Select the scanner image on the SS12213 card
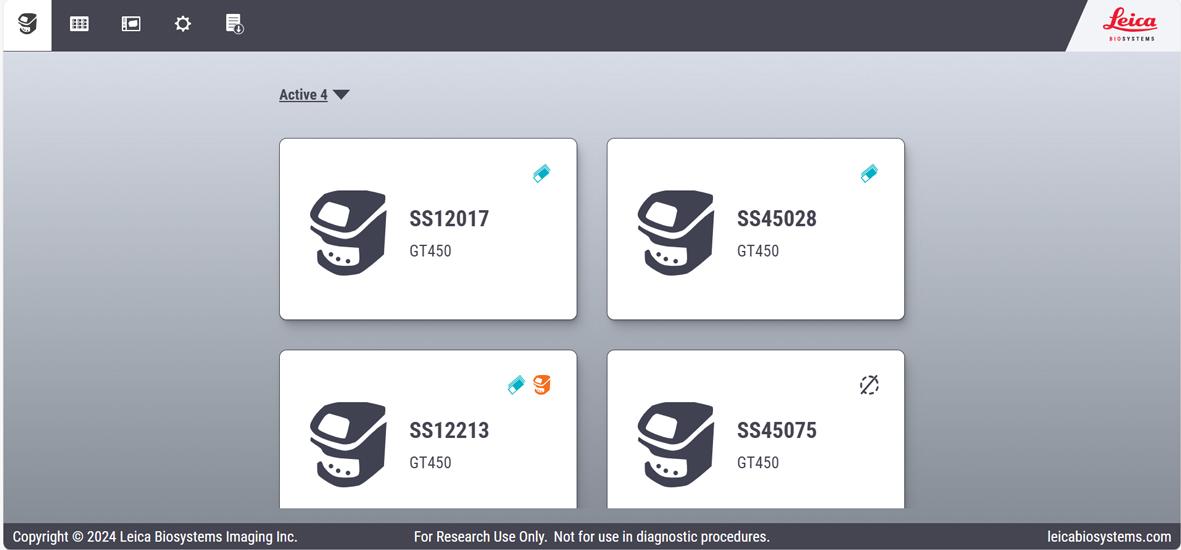Viewport: 1181px width, 550px height. click(x=348, y=445)
